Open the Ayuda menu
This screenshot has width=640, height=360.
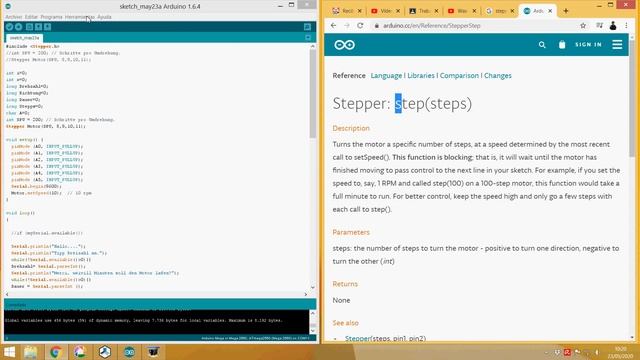point(104,17)
